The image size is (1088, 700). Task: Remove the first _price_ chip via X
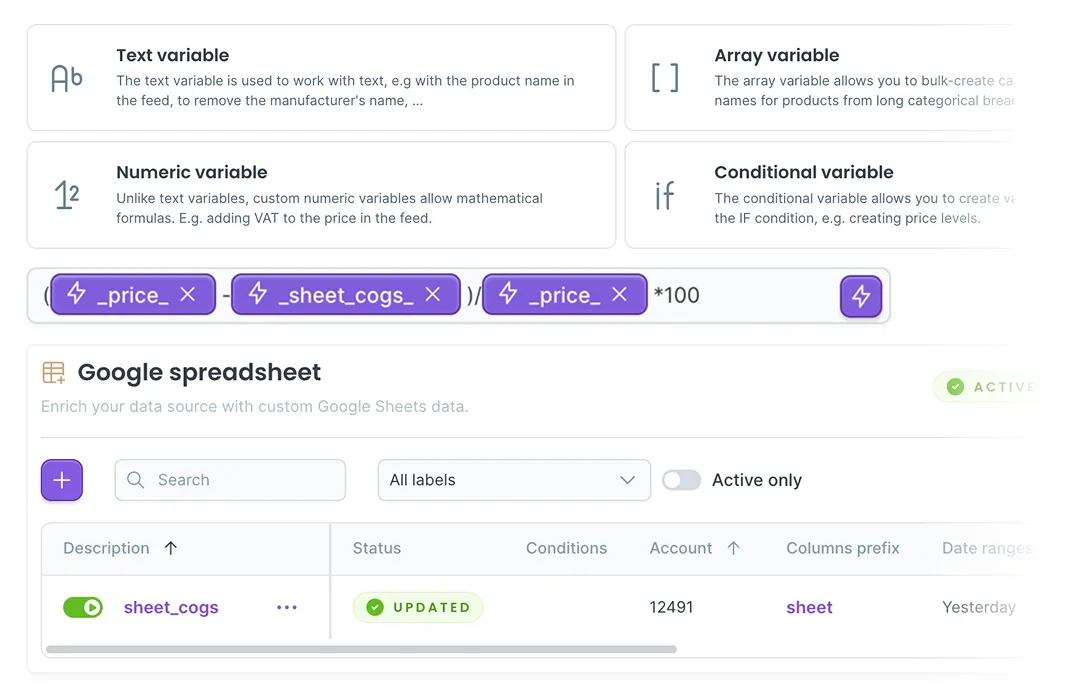[x=188, y=295]
